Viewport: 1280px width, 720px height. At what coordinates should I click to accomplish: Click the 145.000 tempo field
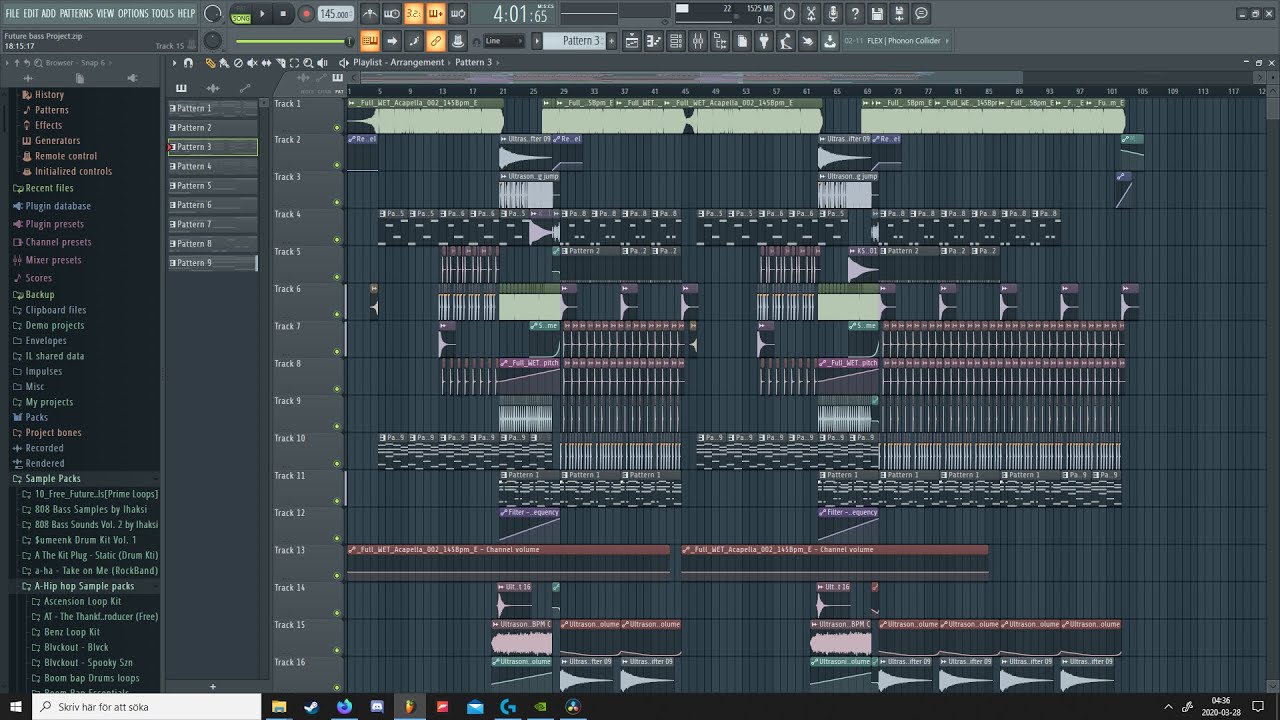pos(335,14)
